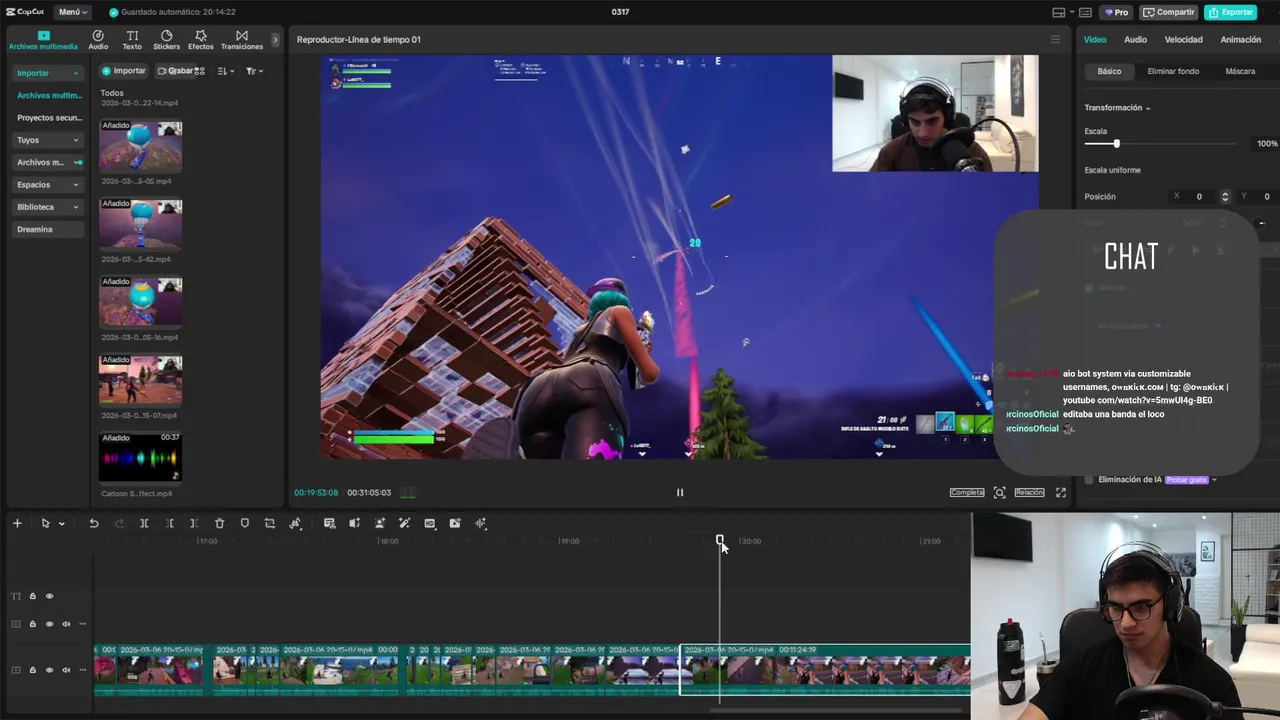Expand the Biblioteca section

[76, 207]
